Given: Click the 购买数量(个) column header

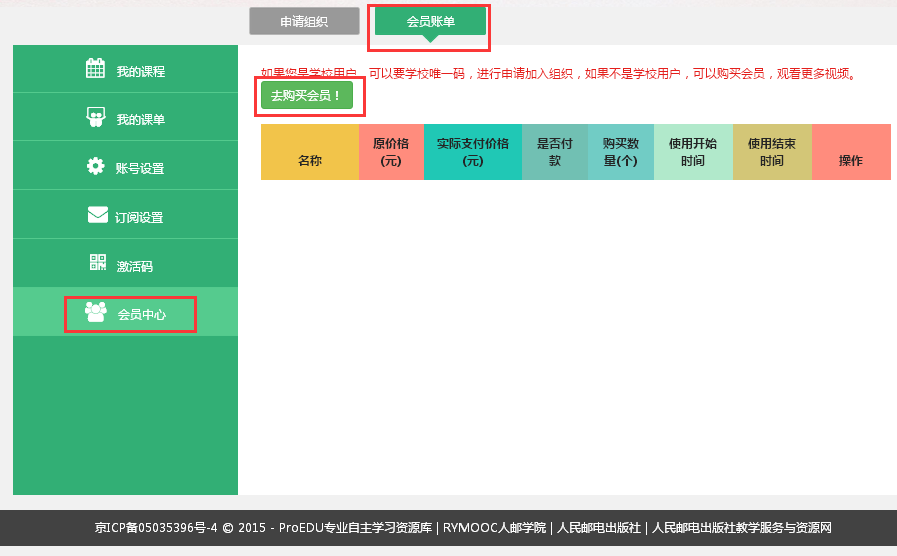Looking at the screenshot, I should tap(621, 152).
